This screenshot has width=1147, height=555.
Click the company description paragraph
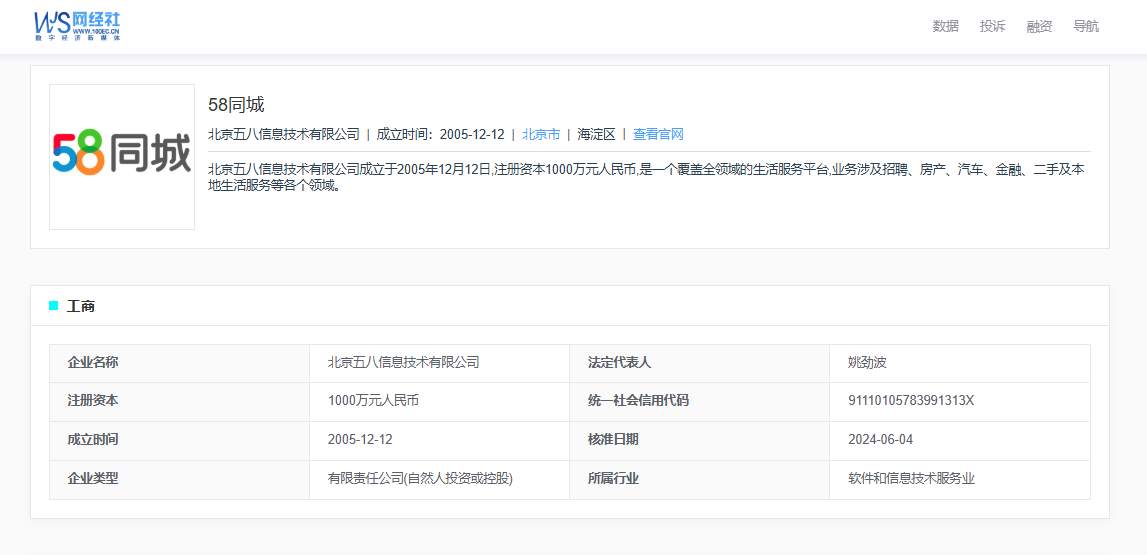pyautogui.click(x=647, y=178)
